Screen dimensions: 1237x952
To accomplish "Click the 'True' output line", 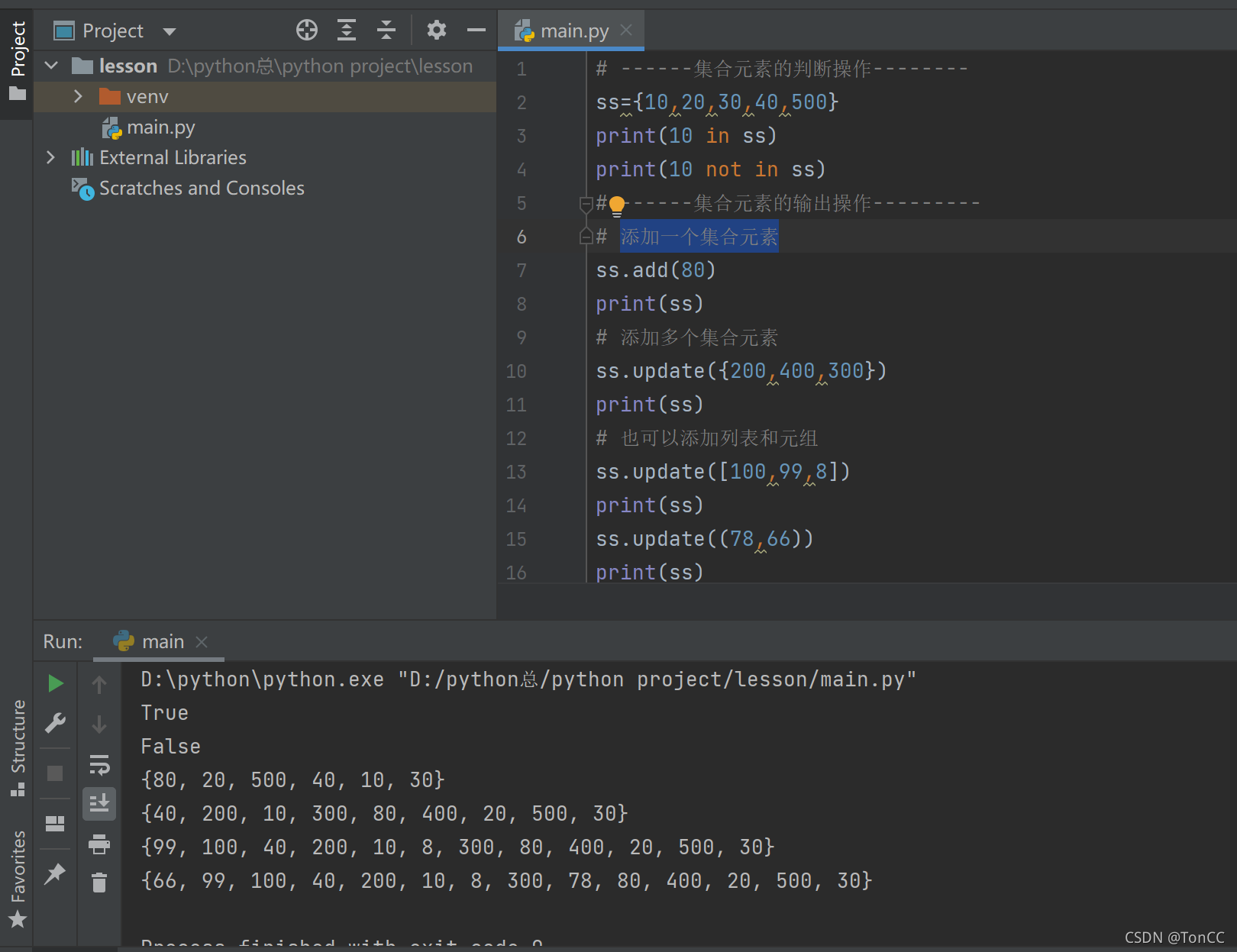I will point(165,713).
